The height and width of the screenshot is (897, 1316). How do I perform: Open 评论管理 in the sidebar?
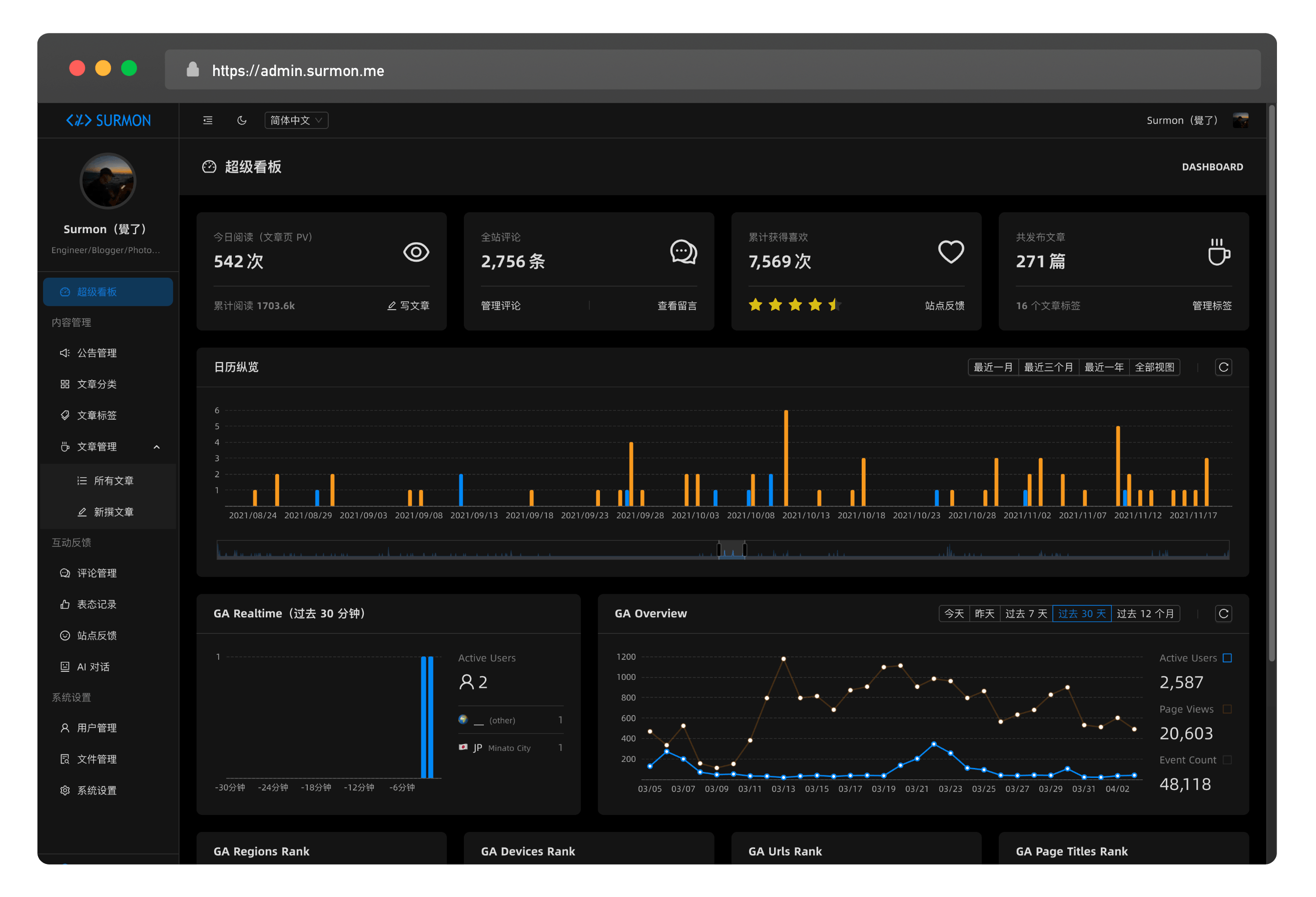[x=97, y=573]
